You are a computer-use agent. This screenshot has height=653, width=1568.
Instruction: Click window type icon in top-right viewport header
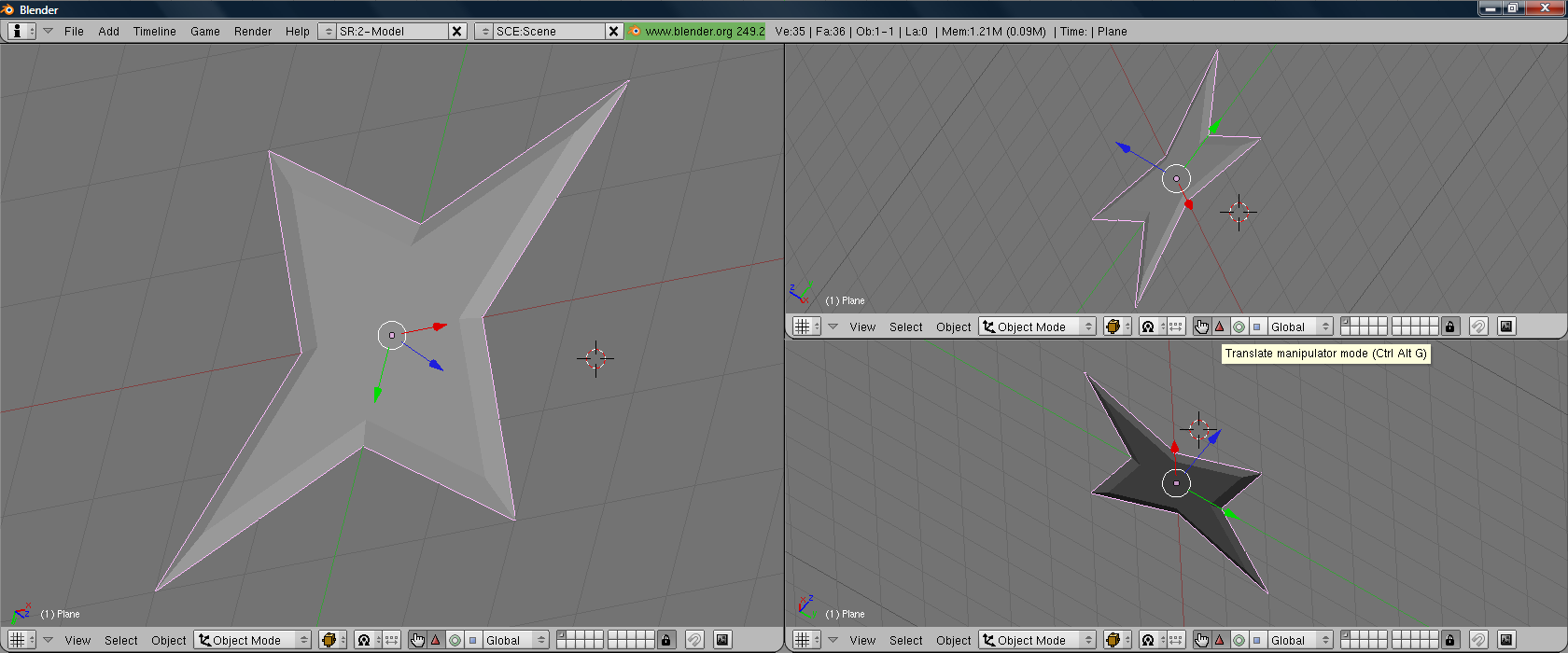[806, 326]
